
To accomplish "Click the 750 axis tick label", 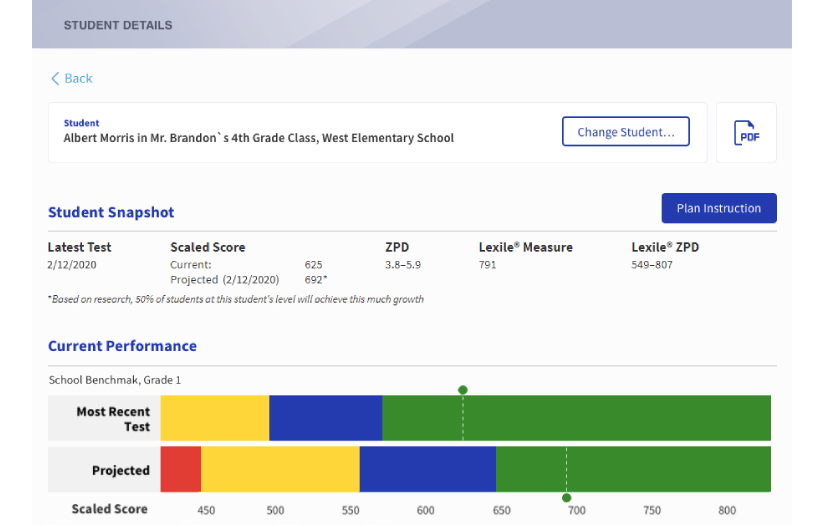I will click(x=652, y=510).
